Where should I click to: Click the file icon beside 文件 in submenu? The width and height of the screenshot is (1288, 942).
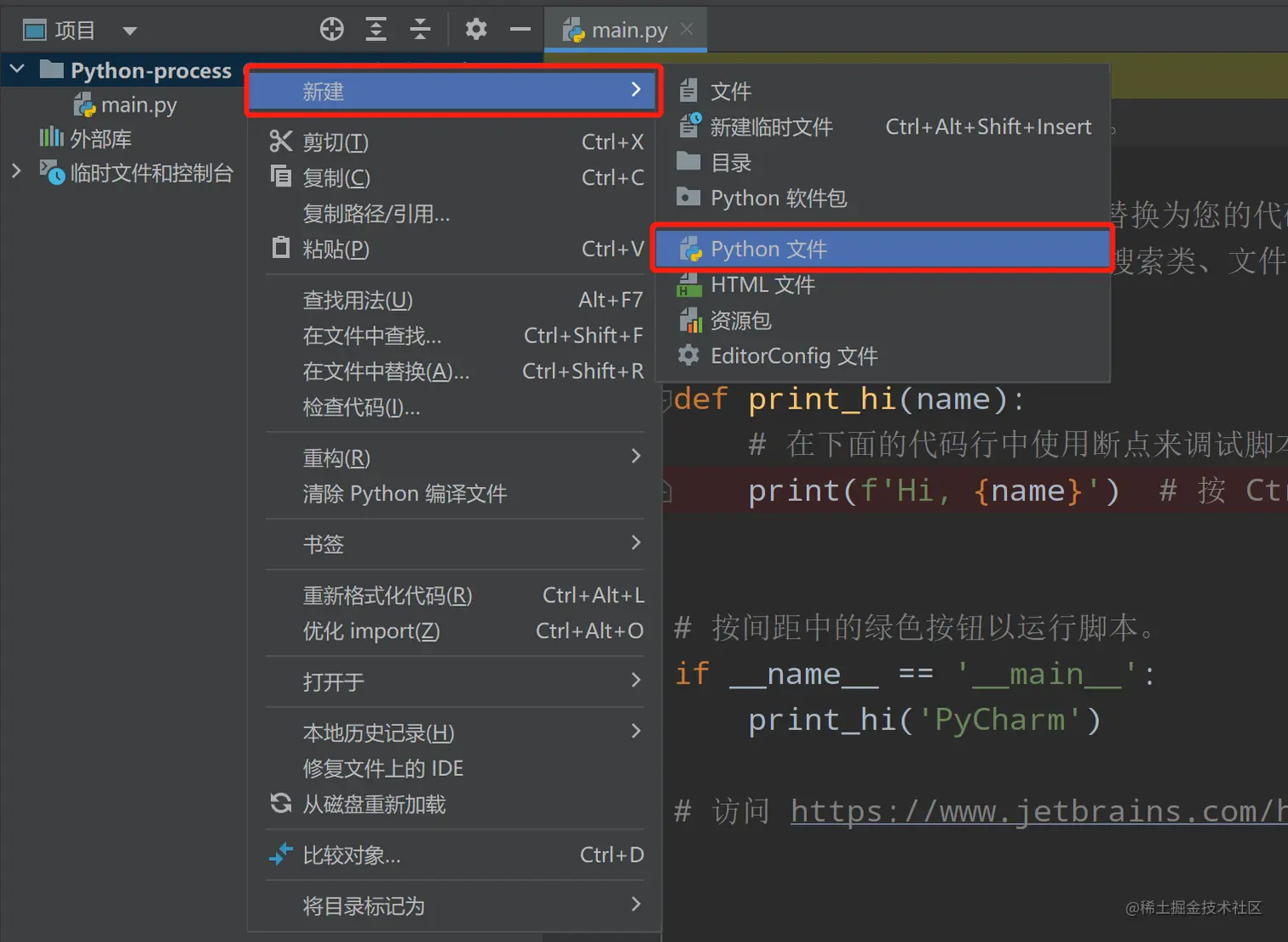[688, 89]
